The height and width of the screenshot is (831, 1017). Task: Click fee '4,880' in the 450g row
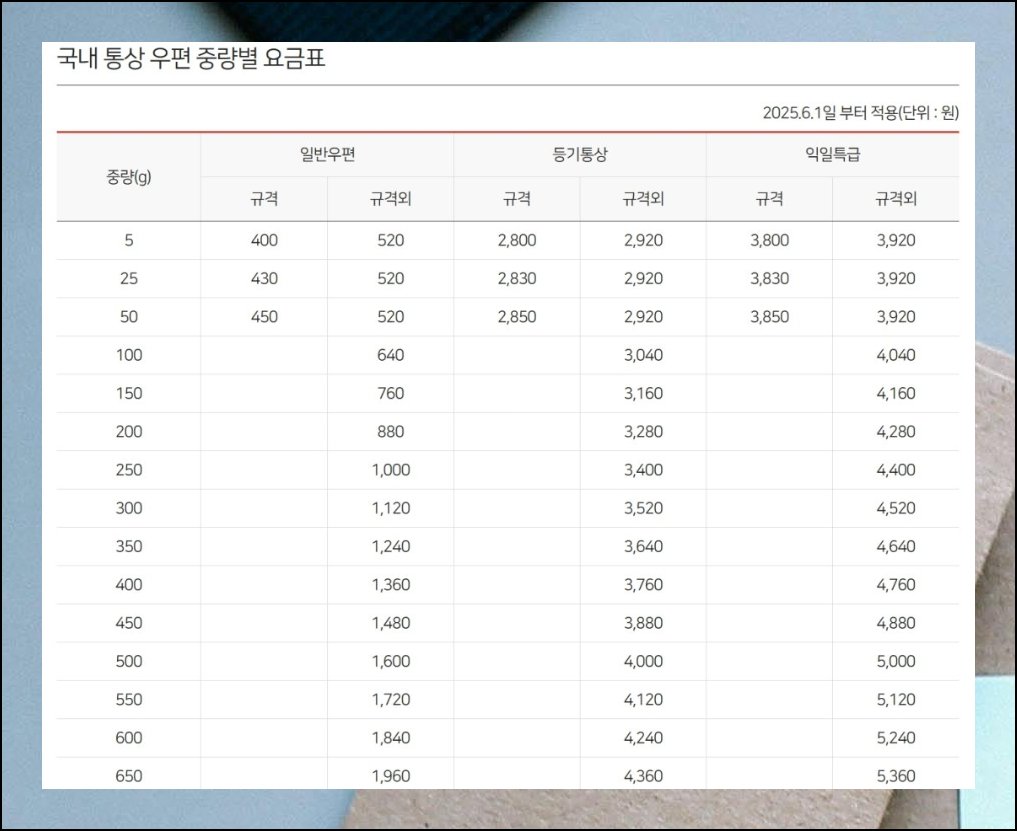(896, 623)
